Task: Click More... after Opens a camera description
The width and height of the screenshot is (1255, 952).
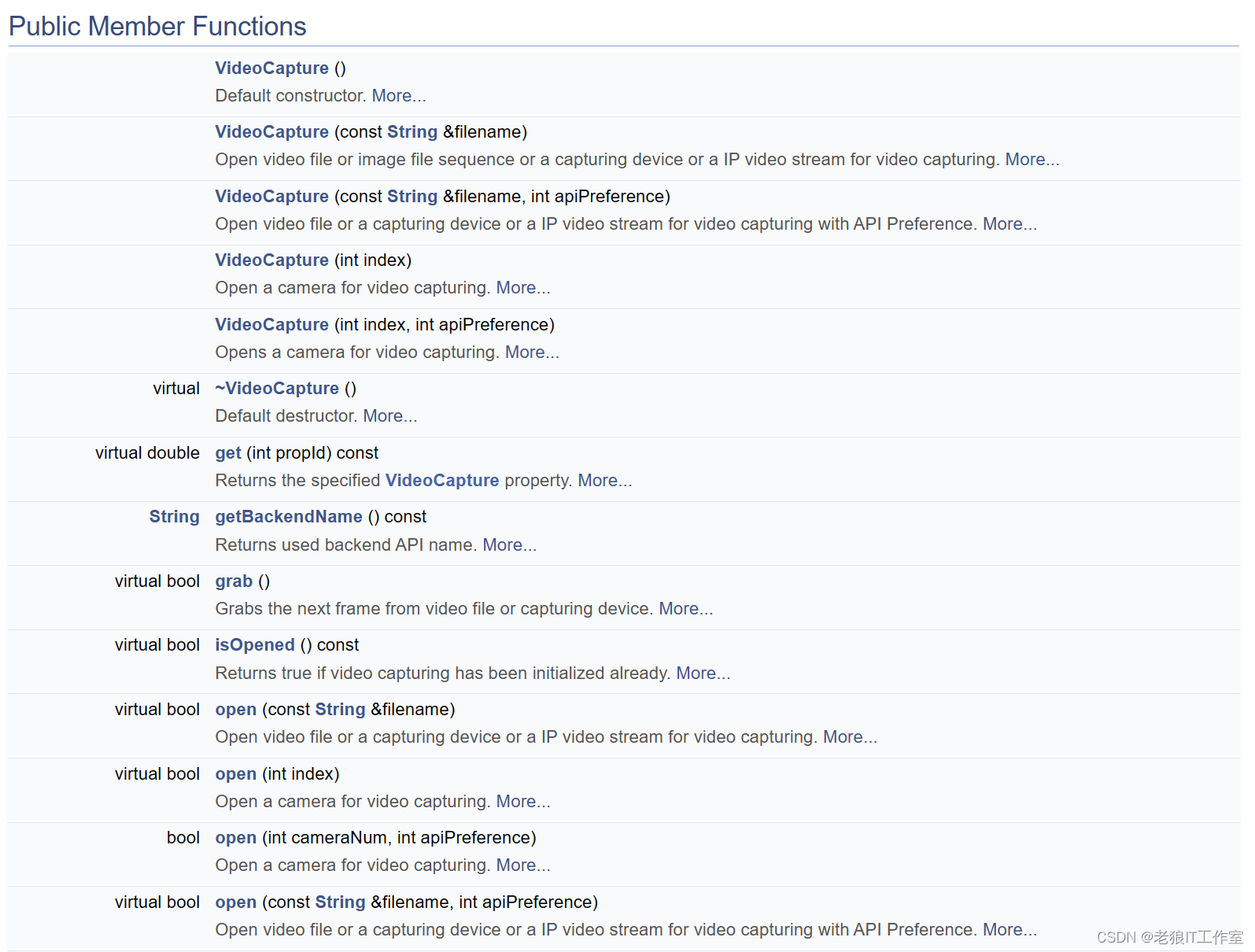Action: 532,352
